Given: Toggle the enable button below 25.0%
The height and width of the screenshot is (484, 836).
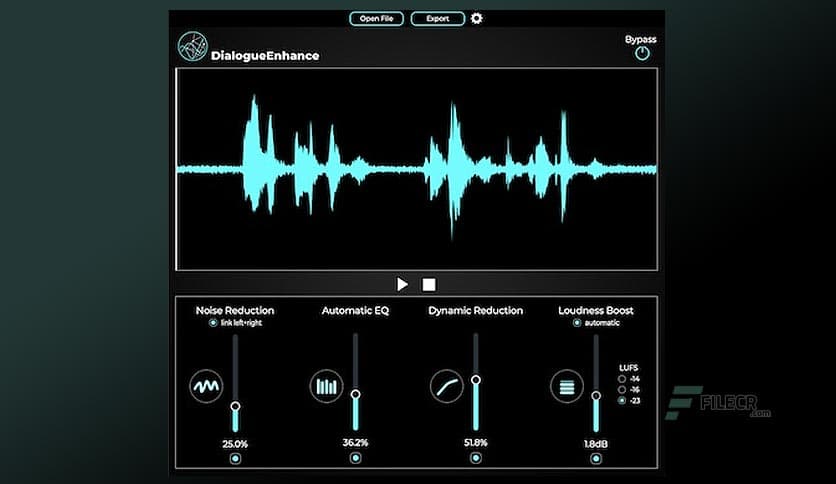Looking at the screenshot, I should point(235,458).
